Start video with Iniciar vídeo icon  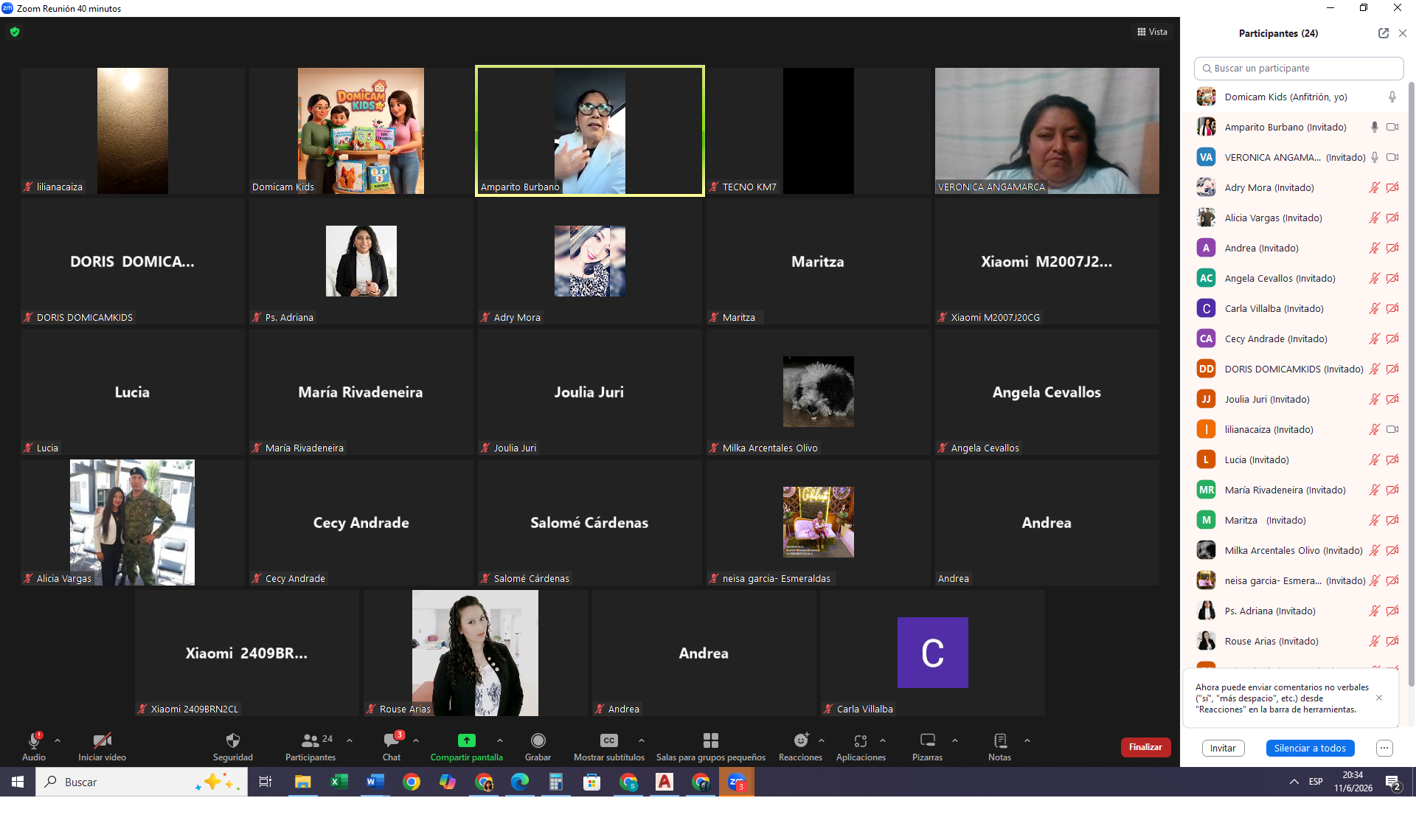[102, 740]
